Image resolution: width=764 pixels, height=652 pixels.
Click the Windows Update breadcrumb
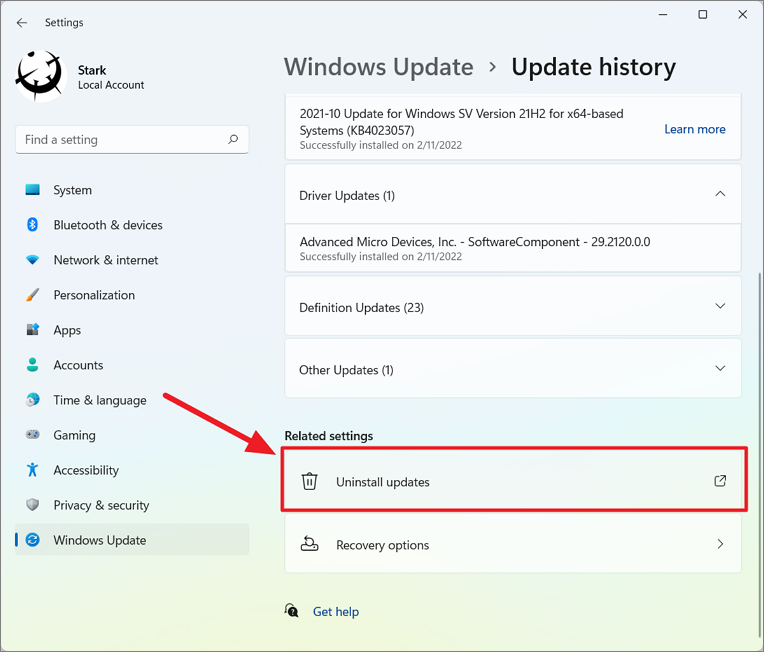[379, 67]
